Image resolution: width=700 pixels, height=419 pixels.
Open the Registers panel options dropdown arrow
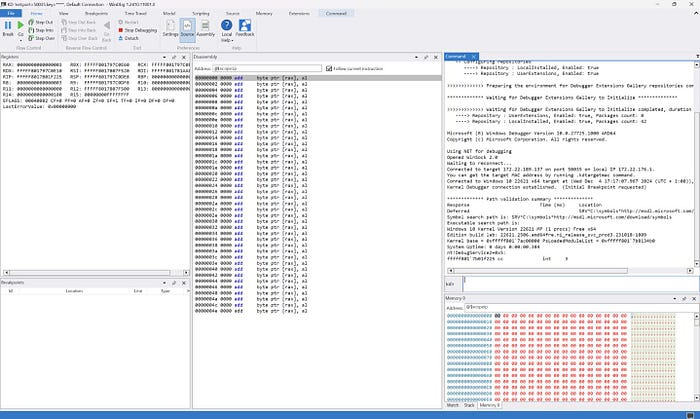pyautogui.click(x=164, y=57)
